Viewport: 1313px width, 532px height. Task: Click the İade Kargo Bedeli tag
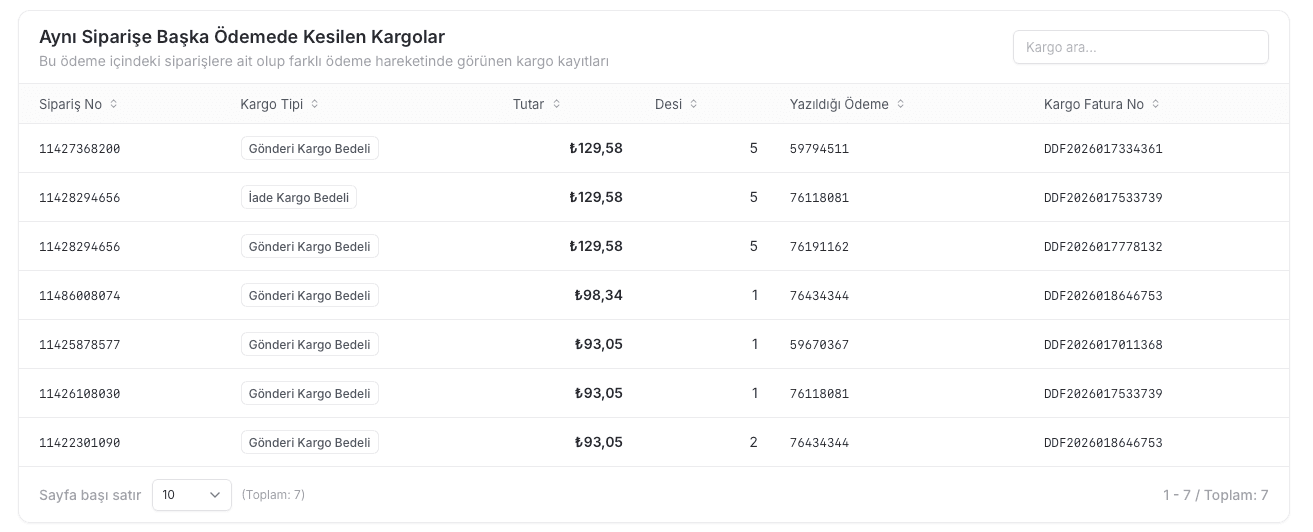click(x=299, y=198)
